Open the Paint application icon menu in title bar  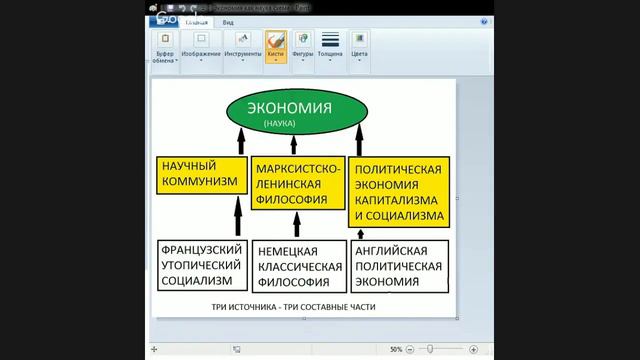pyautogui.click(x=153, y=8)
